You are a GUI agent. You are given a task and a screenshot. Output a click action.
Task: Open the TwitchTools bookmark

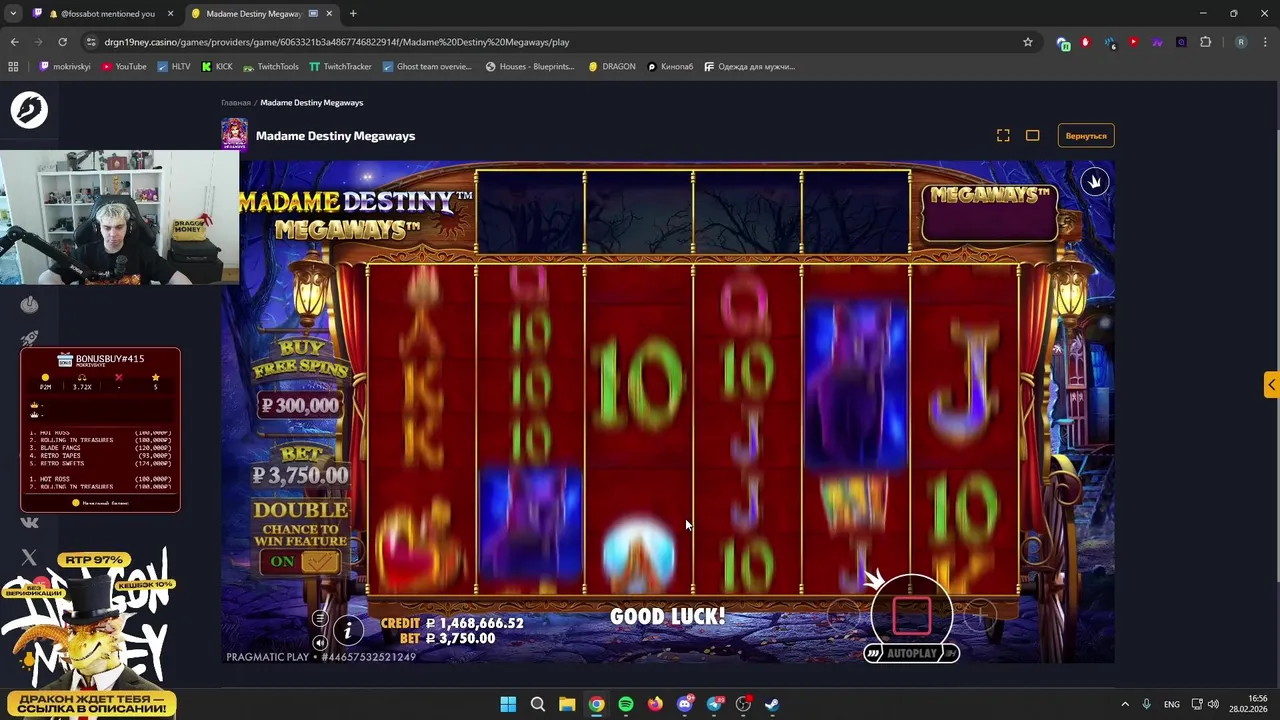[x=270, y=67]
